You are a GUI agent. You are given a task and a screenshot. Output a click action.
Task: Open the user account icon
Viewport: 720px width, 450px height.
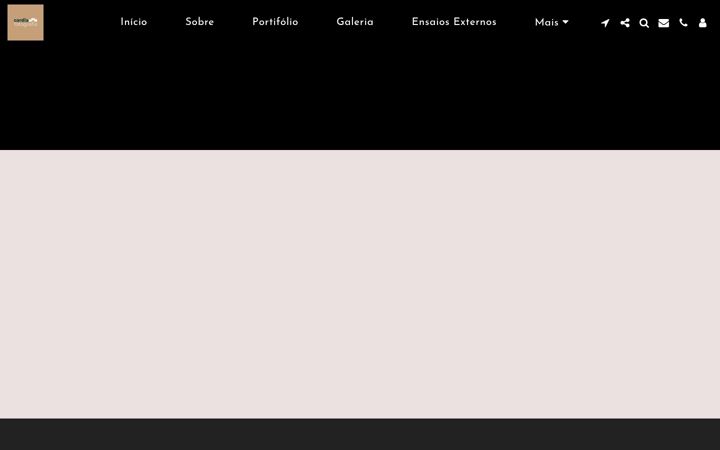(703, 23)
